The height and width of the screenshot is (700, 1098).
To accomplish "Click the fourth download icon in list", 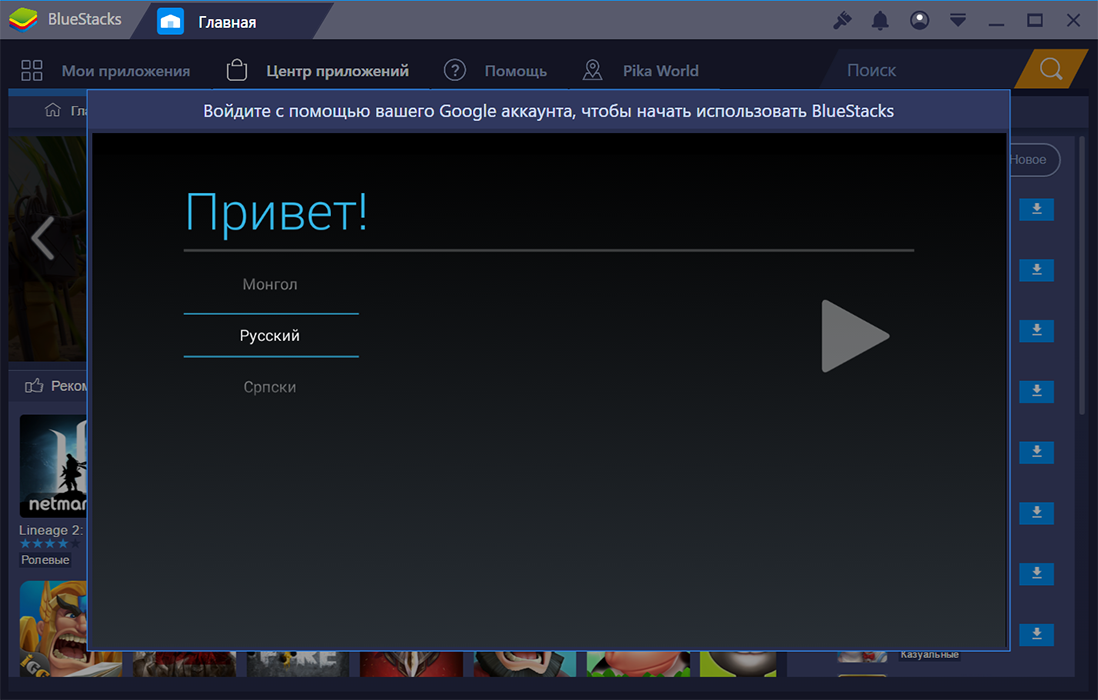I will coord(1036,391).
